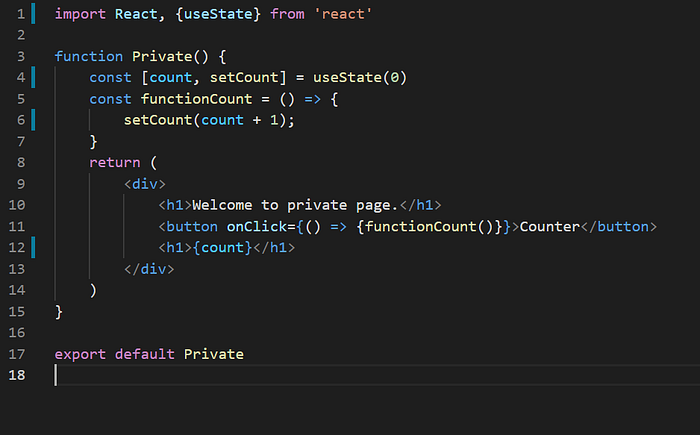Click the 'return' keyword

point(115,163)
